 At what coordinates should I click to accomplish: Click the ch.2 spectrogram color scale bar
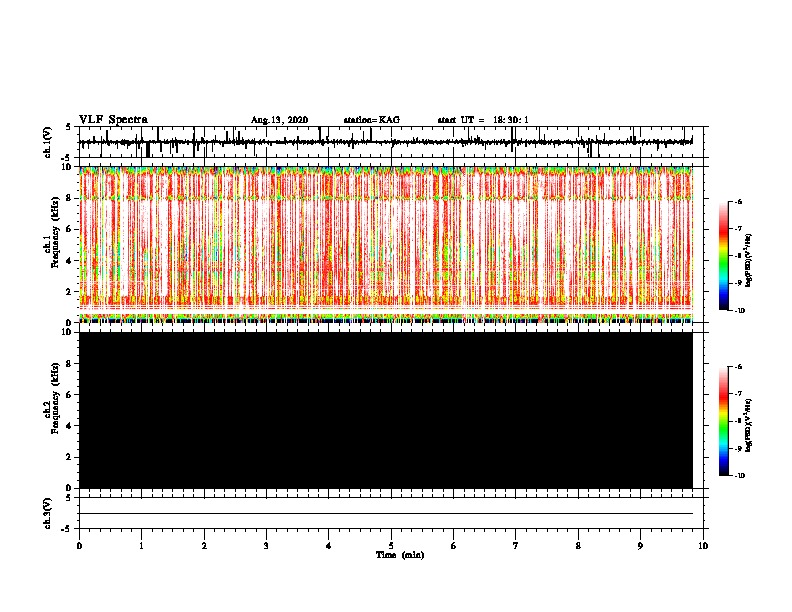[723, 421]
